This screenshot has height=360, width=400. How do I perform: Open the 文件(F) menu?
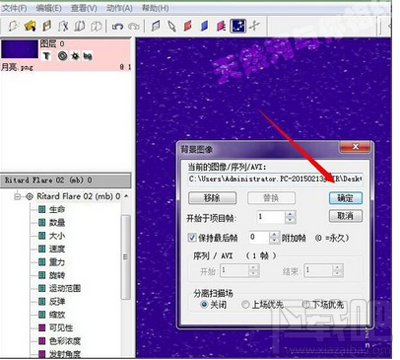click(14, 8)
